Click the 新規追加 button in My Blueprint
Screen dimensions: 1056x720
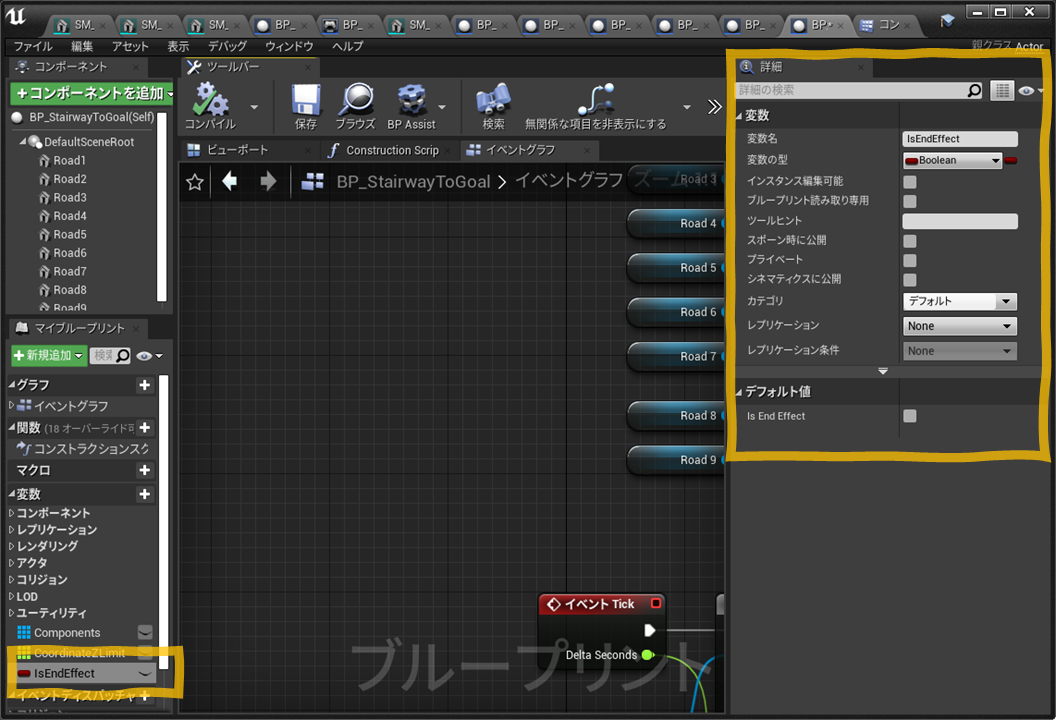click(x=49, y=356)
